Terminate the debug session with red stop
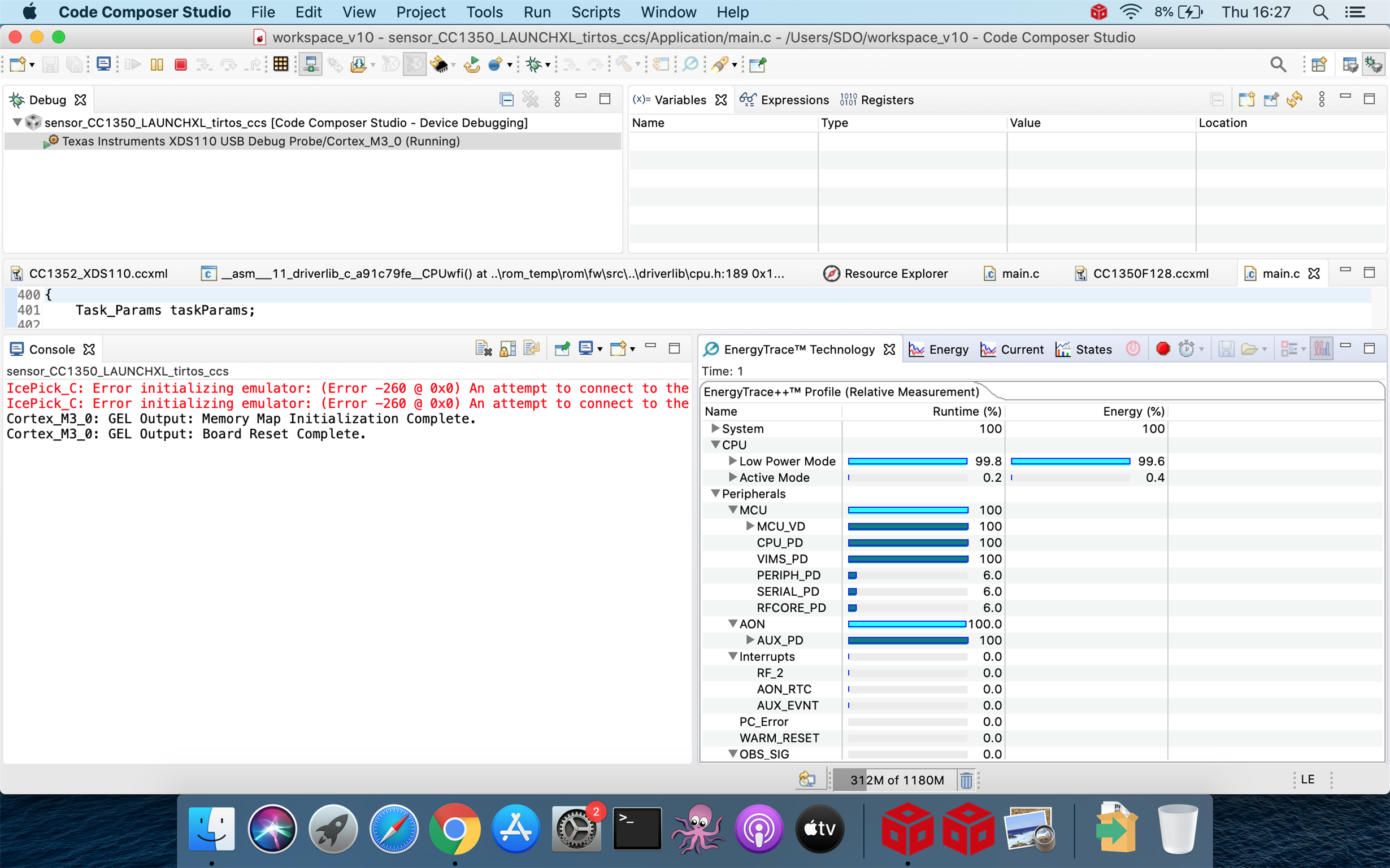Image resolution: width=1390 pixels, height=868 pixels. coord(181,64)
